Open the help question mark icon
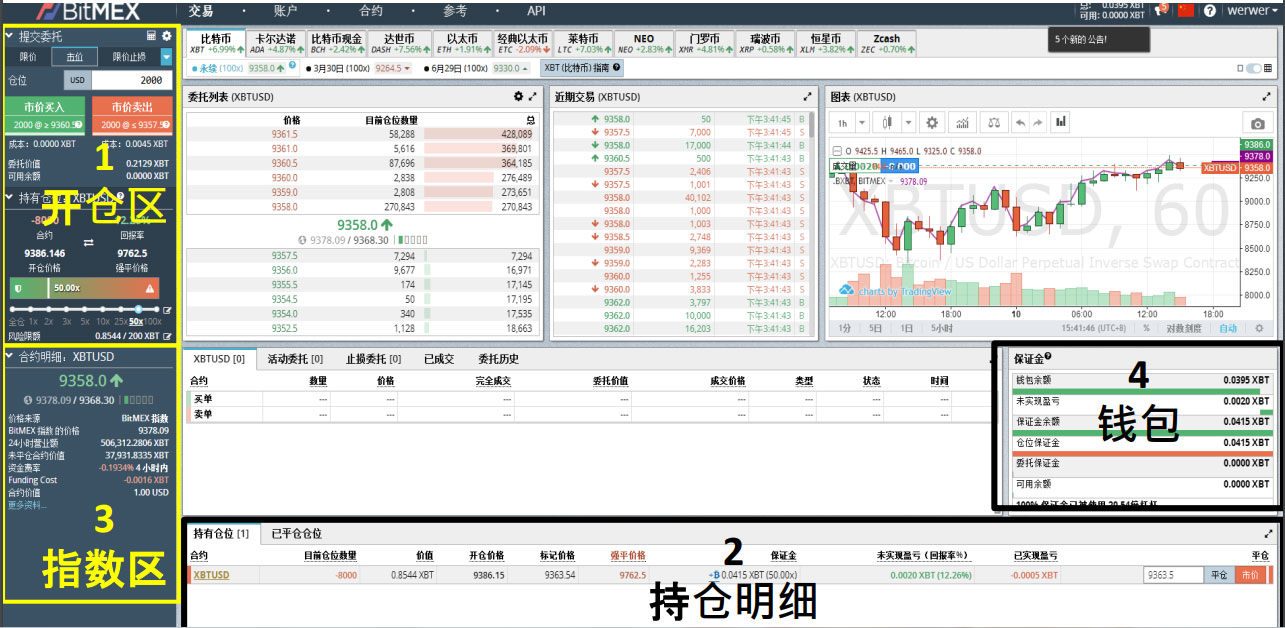The image size is (1285, 628). pyautogui.click(x=1210, y=10)
